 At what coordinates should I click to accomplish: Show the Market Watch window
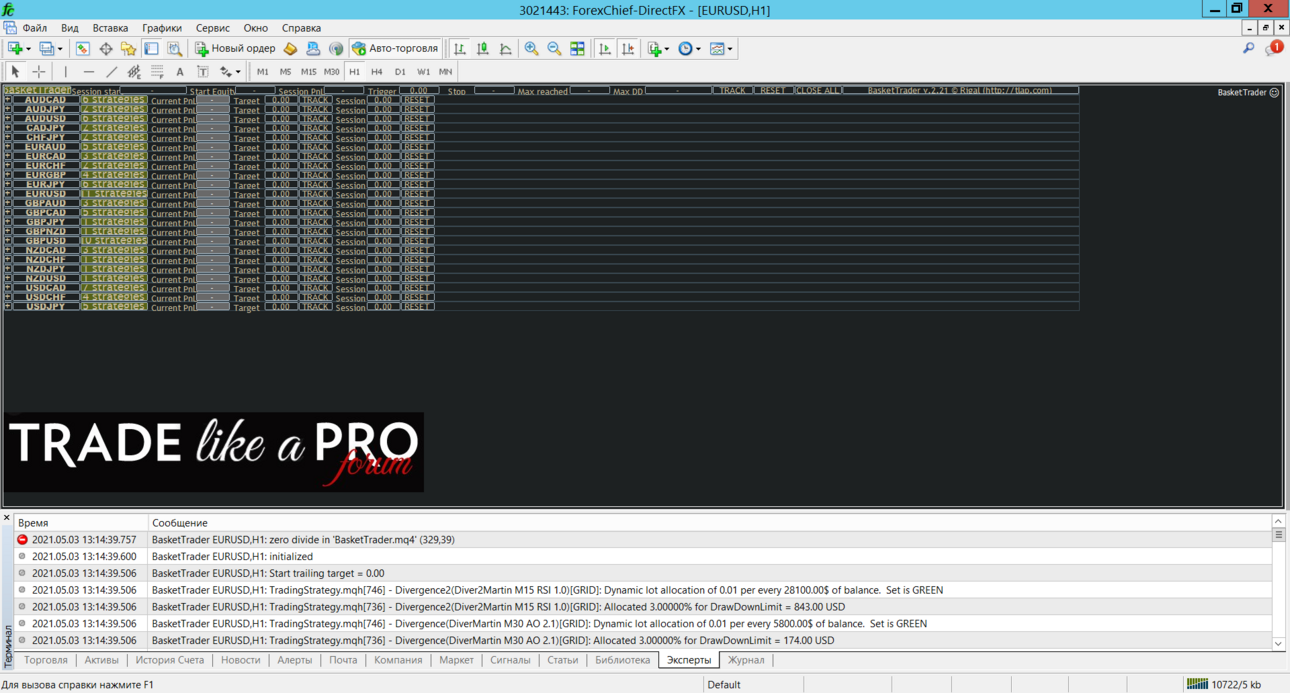[83, 48]
